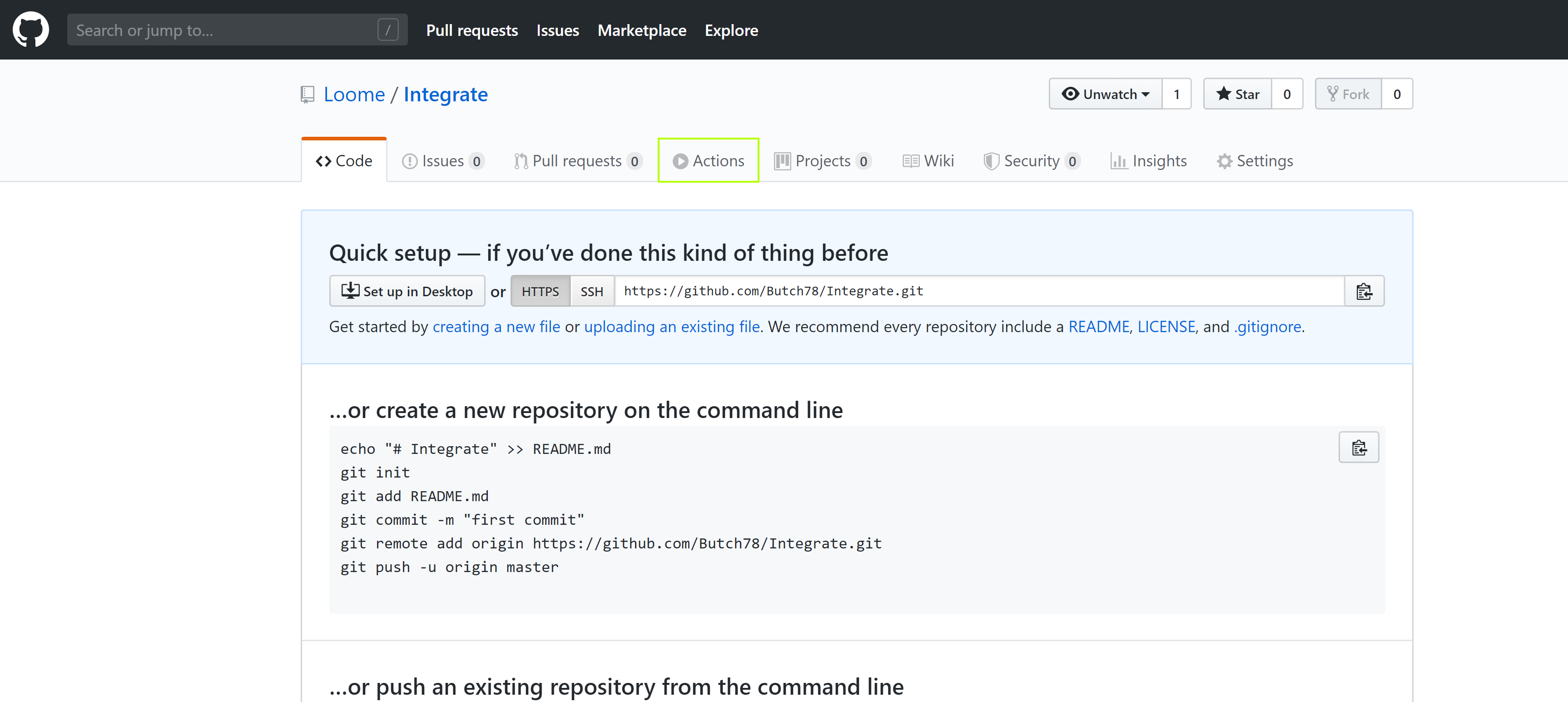Click the LICENSE link
The width and height of the screenshot is (1568, 702).
pos(1166,327)
